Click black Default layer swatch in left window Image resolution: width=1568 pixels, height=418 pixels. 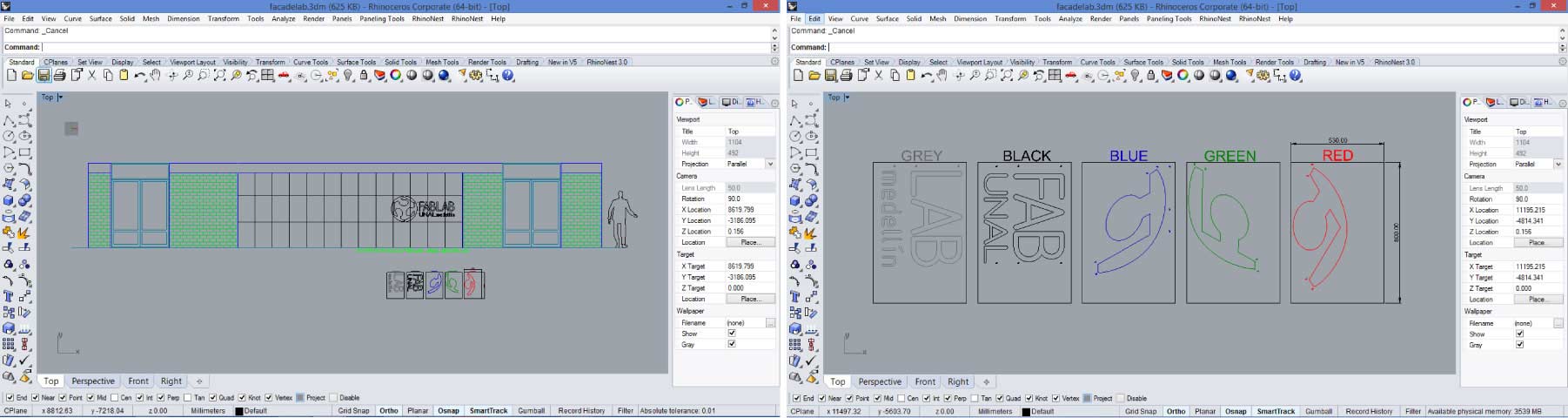[238, 411]
